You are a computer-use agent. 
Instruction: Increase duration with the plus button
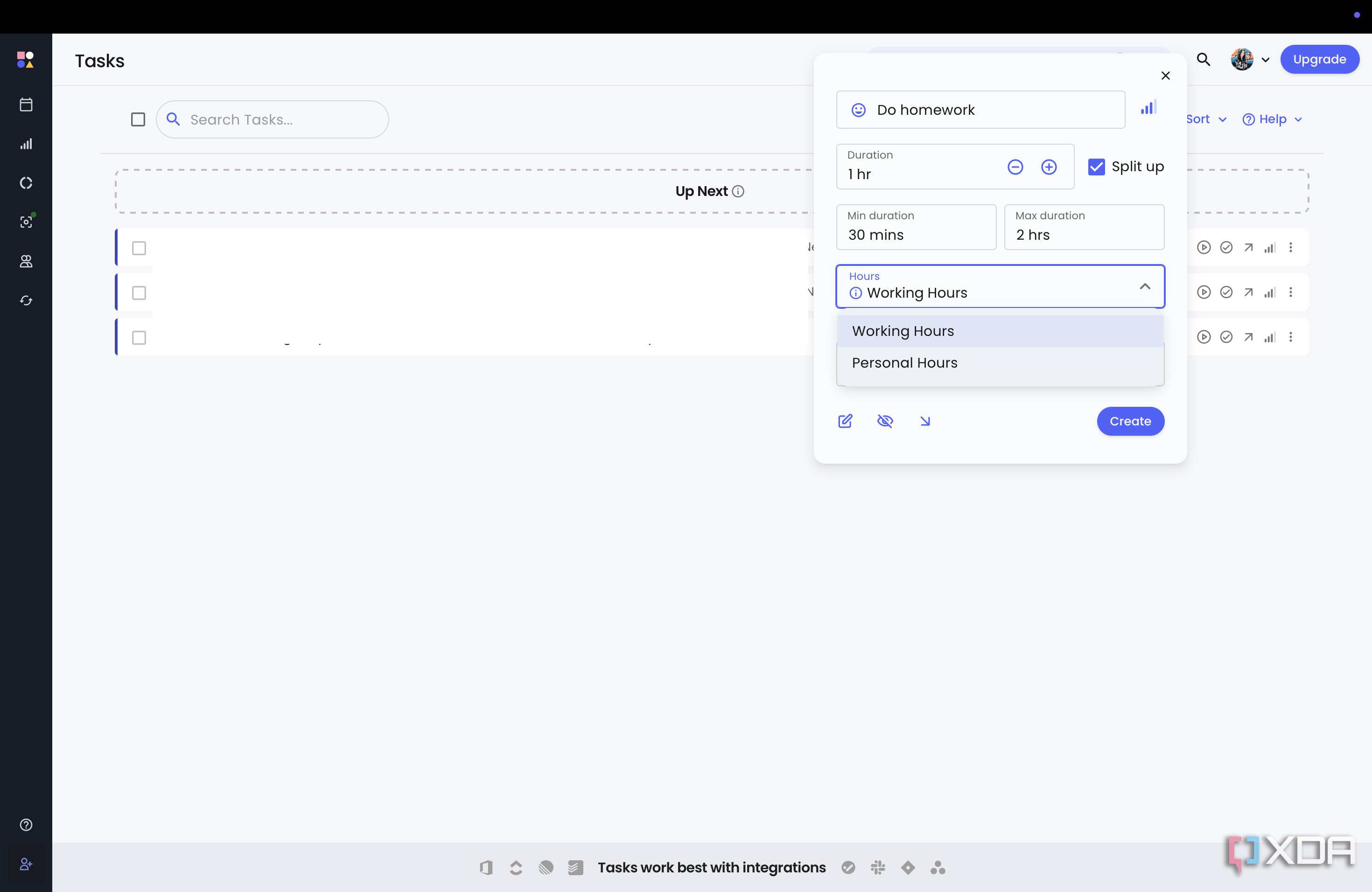coord(1049,167)
